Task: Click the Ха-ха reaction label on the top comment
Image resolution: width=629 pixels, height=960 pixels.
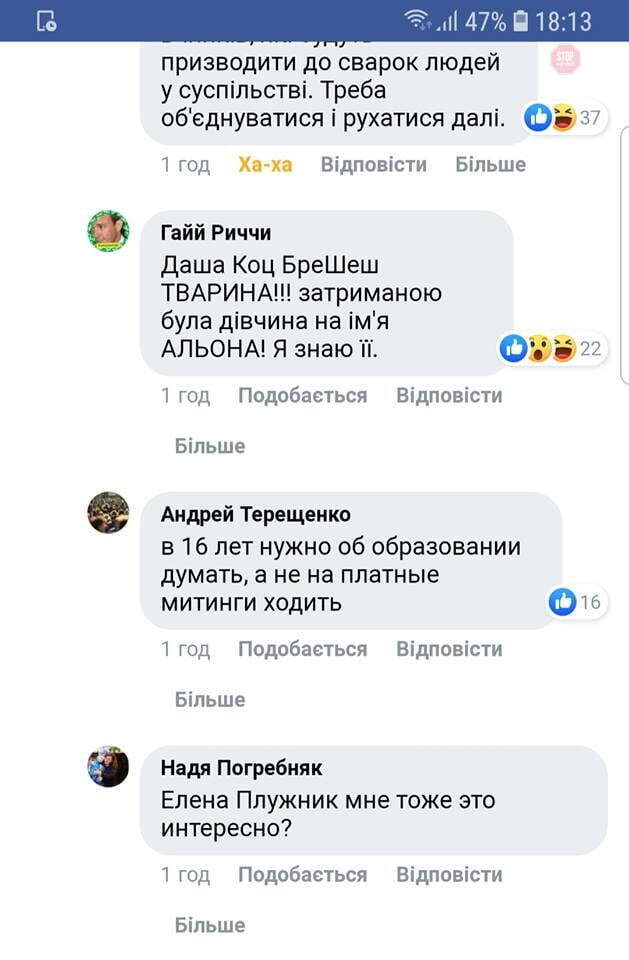Action: click(264, 163)
